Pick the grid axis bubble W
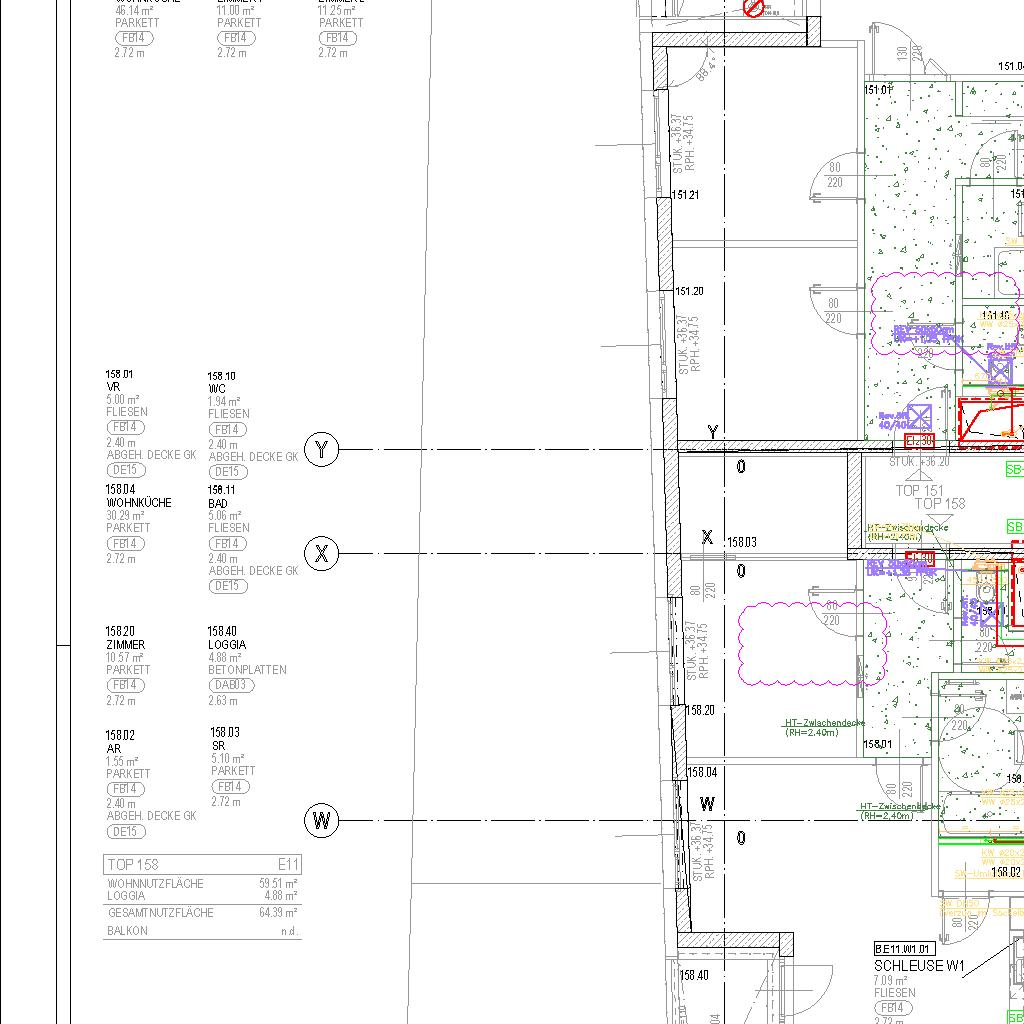 (x=321, y=821)
